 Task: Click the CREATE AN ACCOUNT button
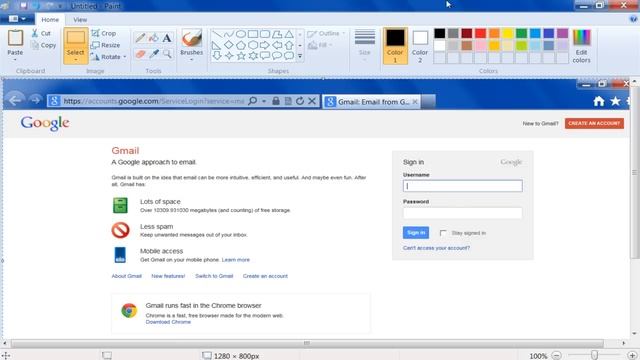click(594, 123)
